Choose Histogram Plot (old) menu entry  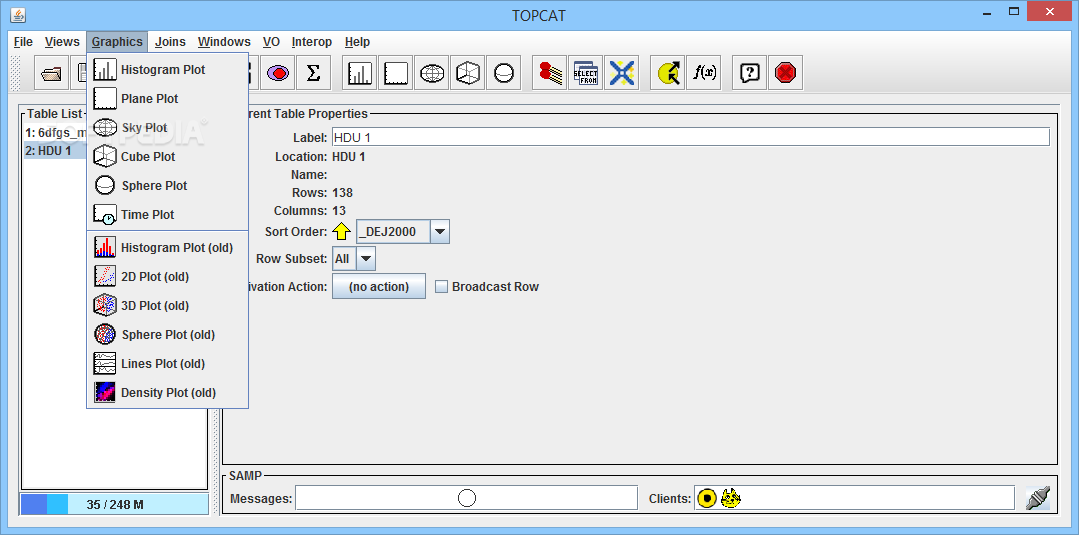[167, 247]
